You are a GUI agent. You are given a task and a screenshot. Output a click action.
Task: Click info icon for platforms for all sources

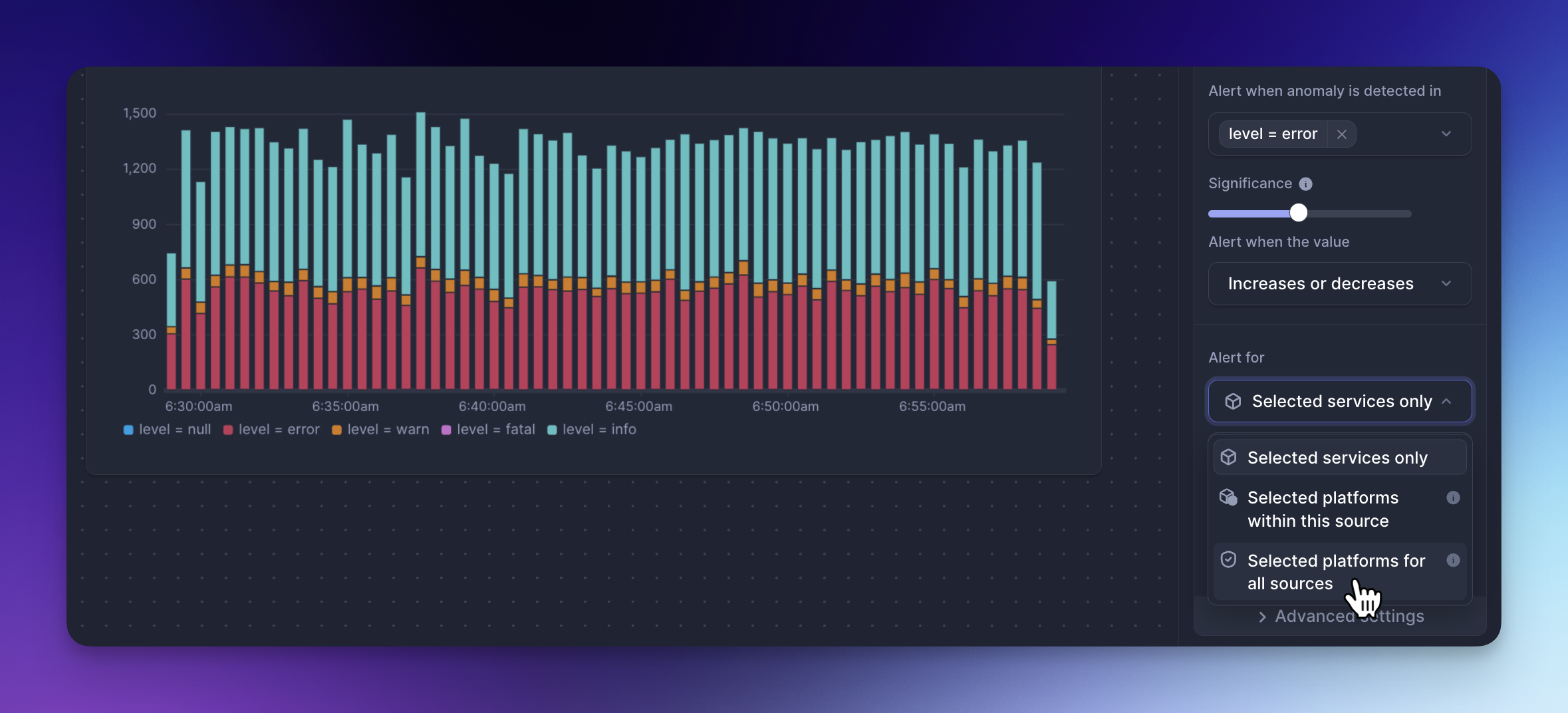coord(1453,560)
